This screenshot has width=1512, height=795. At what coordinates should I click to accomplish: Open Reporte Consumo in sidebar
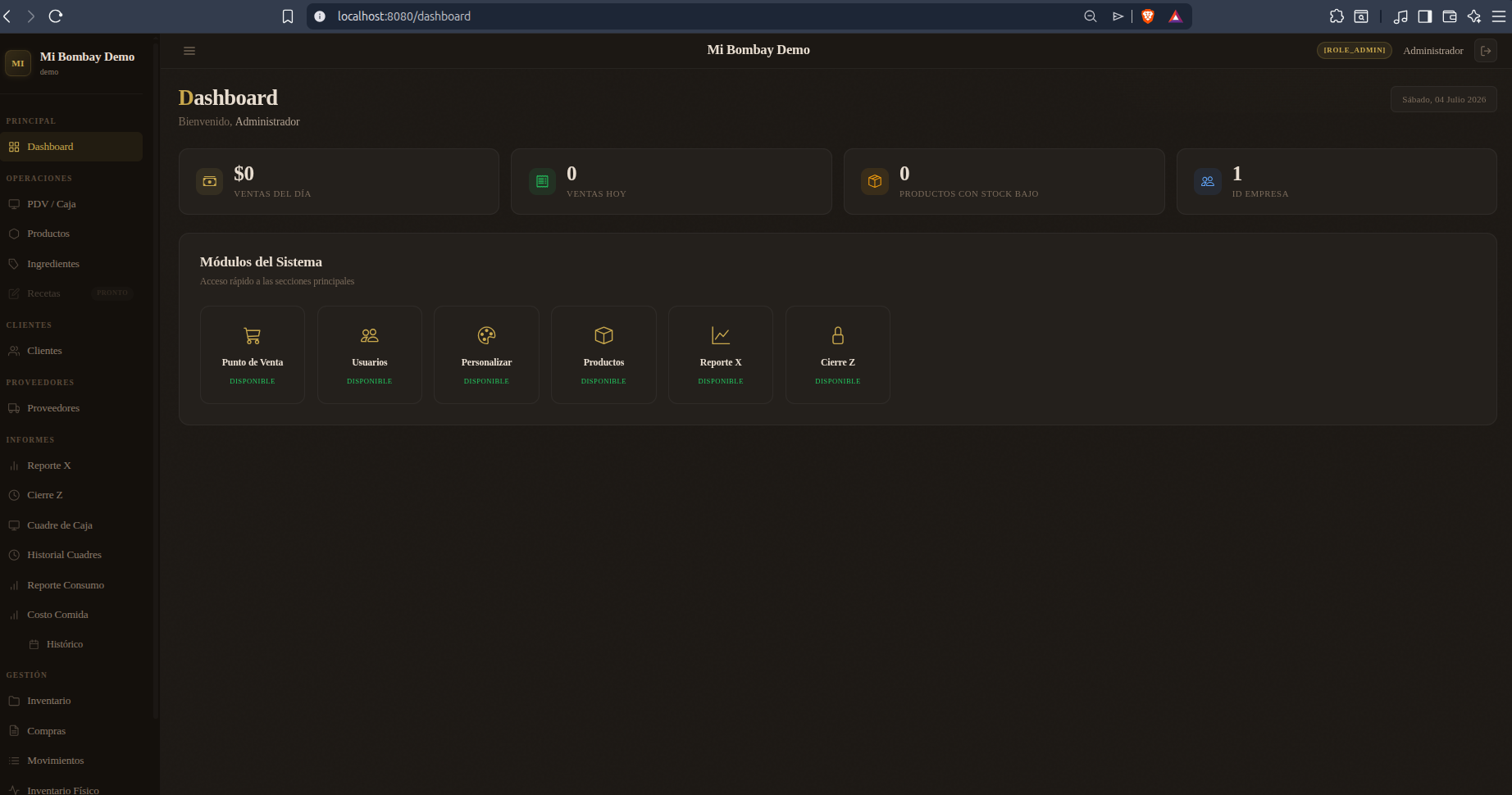[71, 585]
